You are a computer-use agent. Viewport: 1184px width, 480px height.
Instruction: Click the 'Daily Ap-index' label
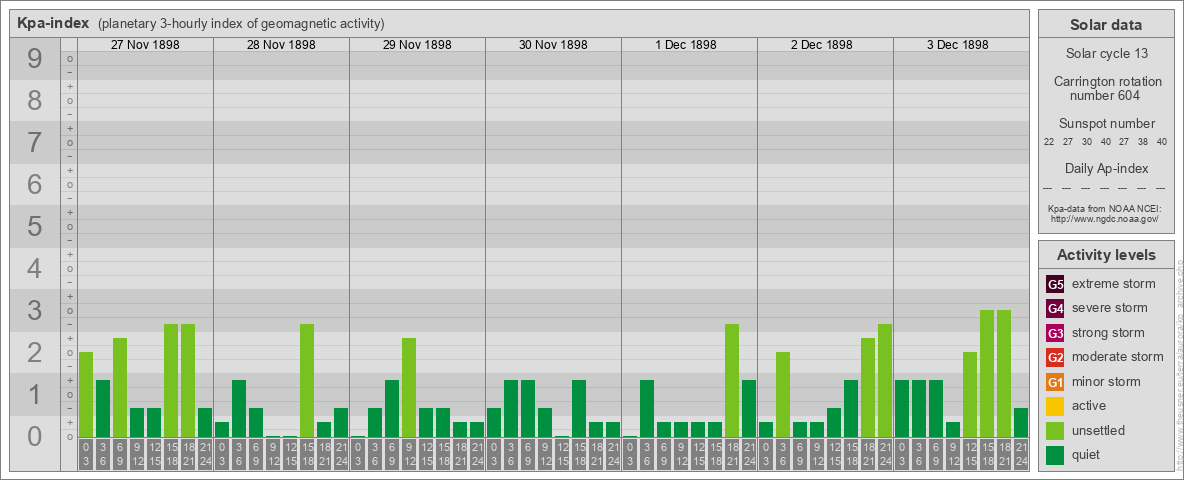1106,168
